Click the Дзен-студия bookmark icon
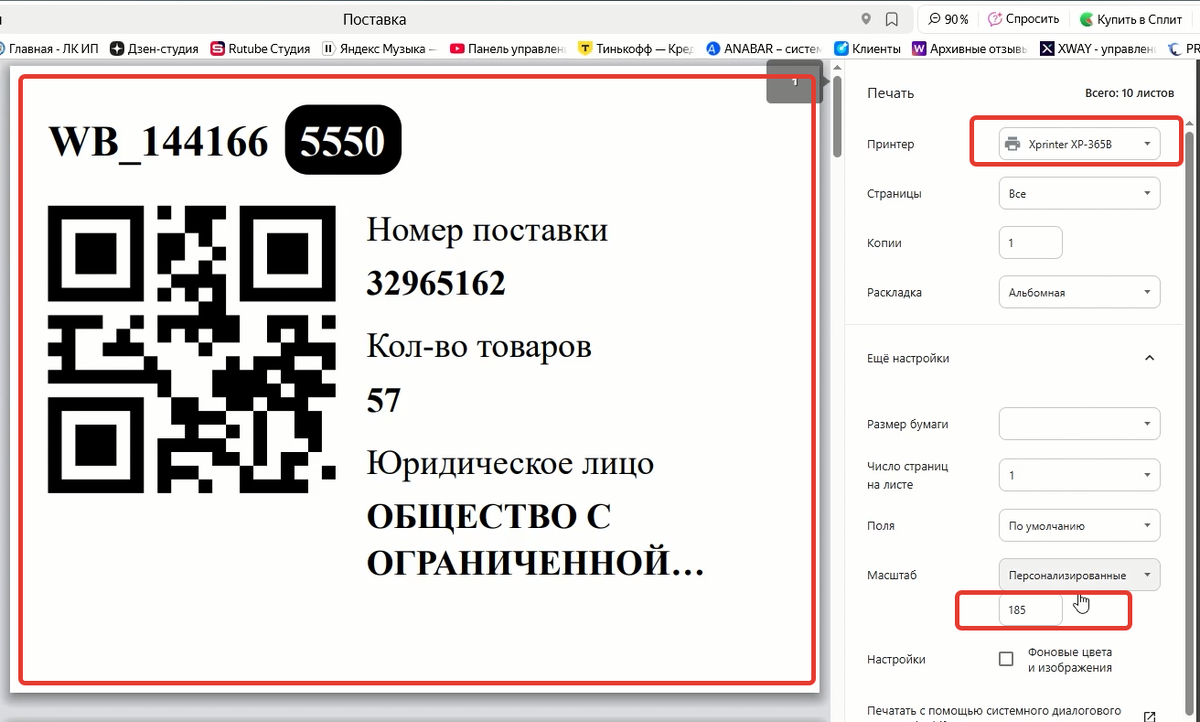1200x722 pixels. pyautogui.click(x=118, y=47)
